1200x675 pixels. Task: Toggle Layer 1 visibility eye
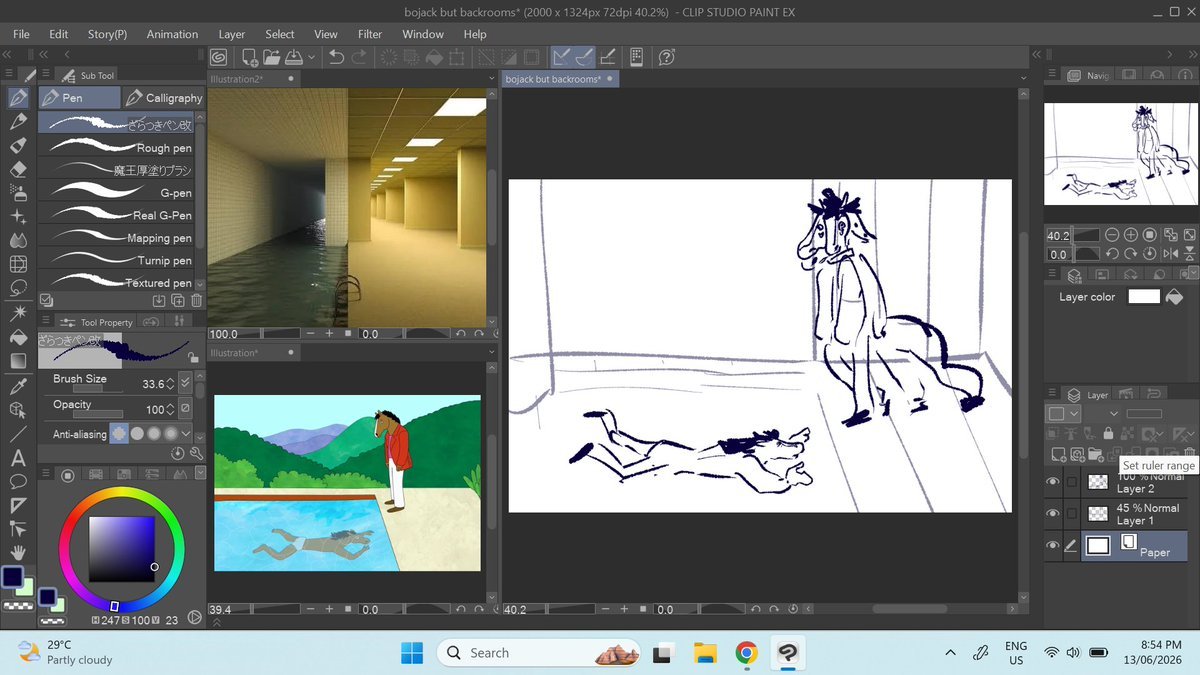click(1052, 513)
